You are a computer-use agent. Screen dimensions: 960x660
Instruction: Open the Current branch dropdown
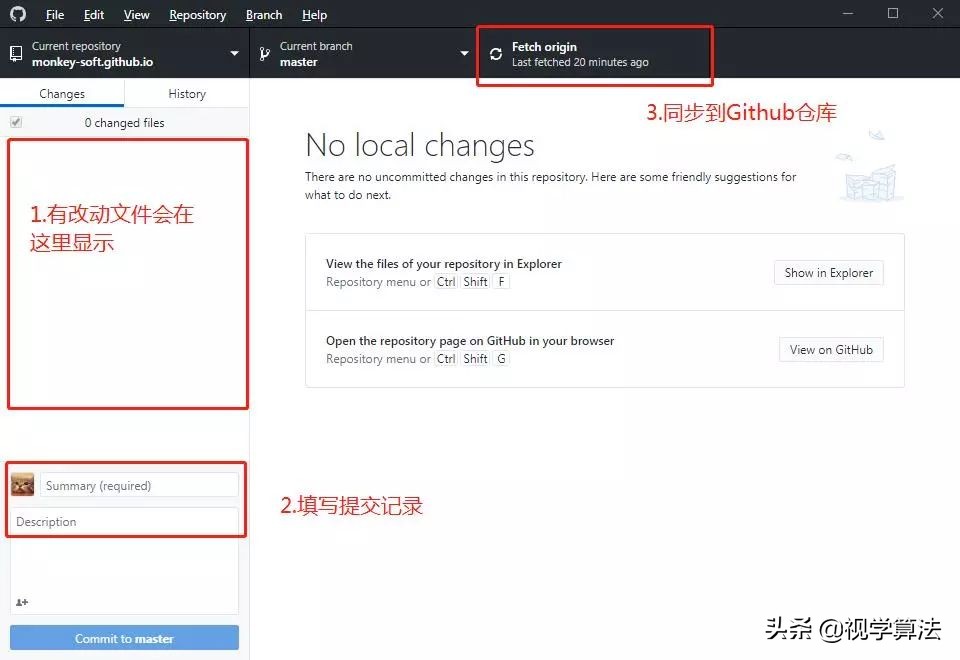coord(463,53)
